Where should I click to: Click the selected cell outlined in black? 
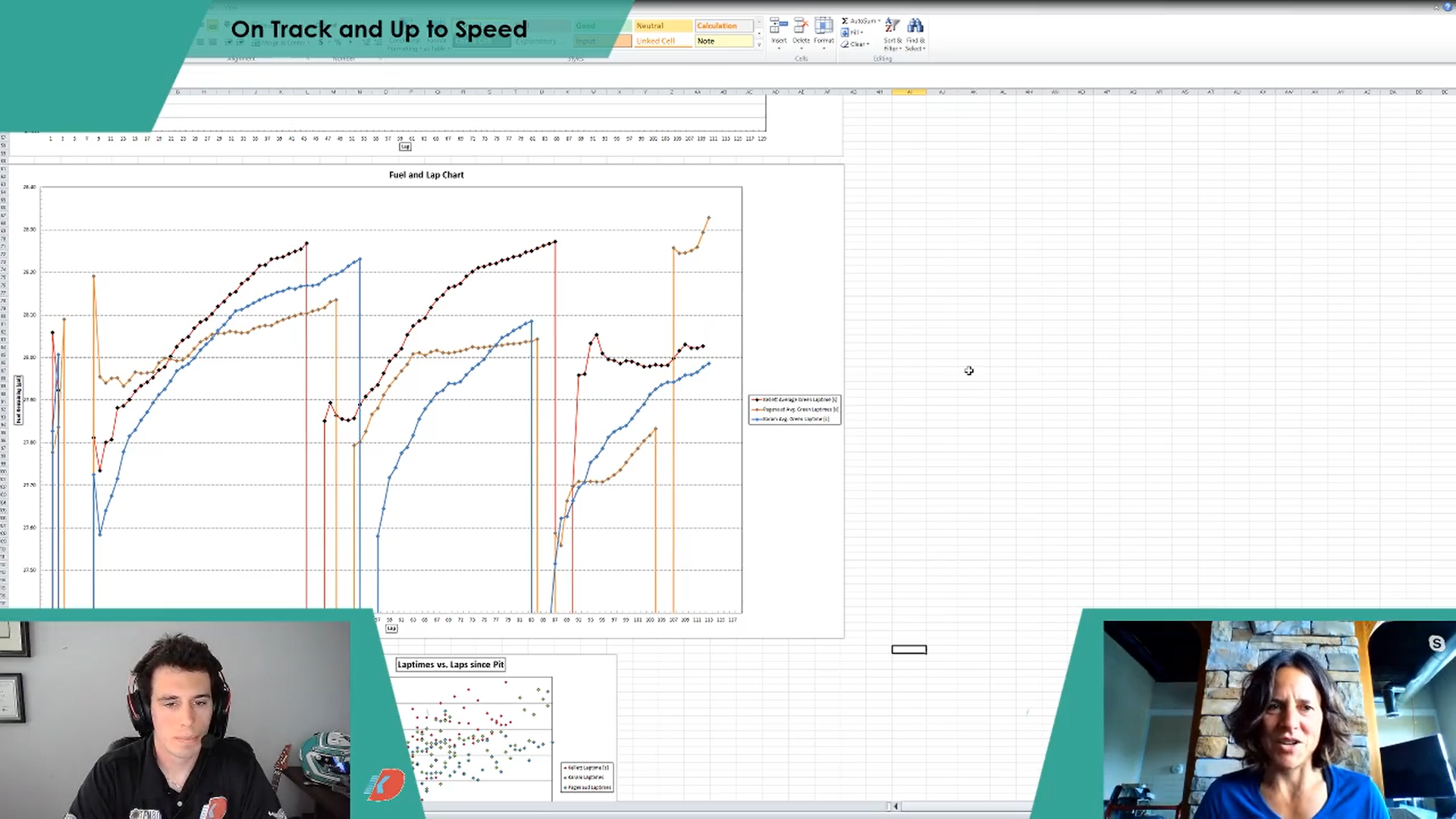[x=909, y=649]
